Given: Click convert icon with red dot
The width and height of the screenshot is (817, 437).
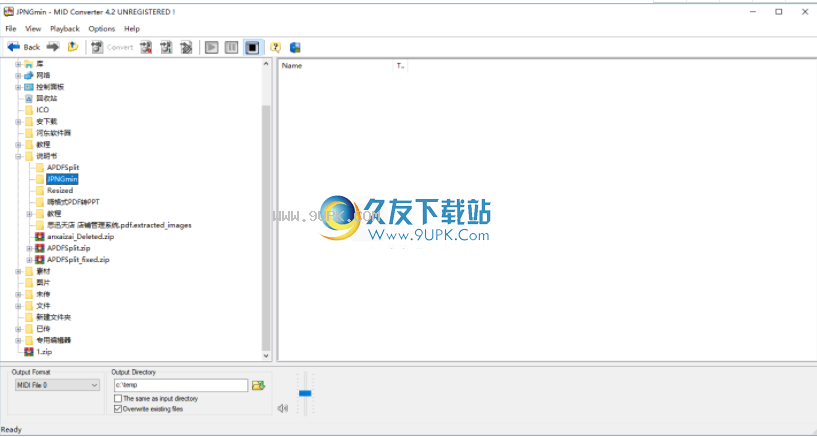Looking at the screenshot, I should pos(146,47).
